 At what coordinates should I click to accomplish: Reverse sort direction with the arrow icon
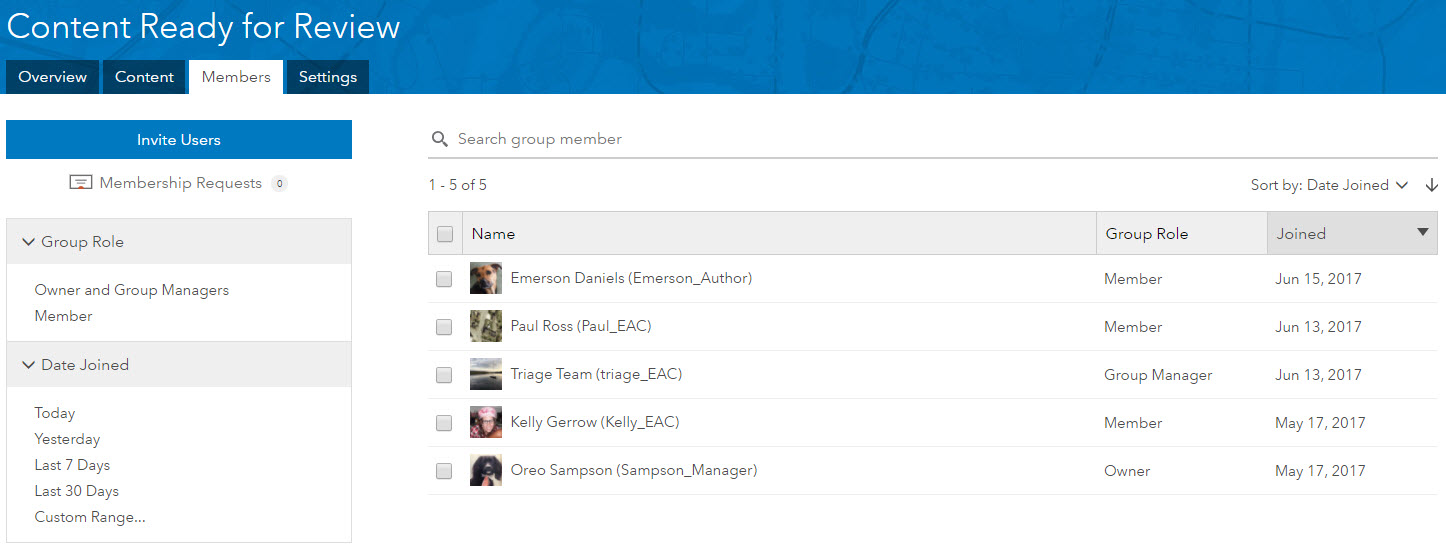[1431, 185]
